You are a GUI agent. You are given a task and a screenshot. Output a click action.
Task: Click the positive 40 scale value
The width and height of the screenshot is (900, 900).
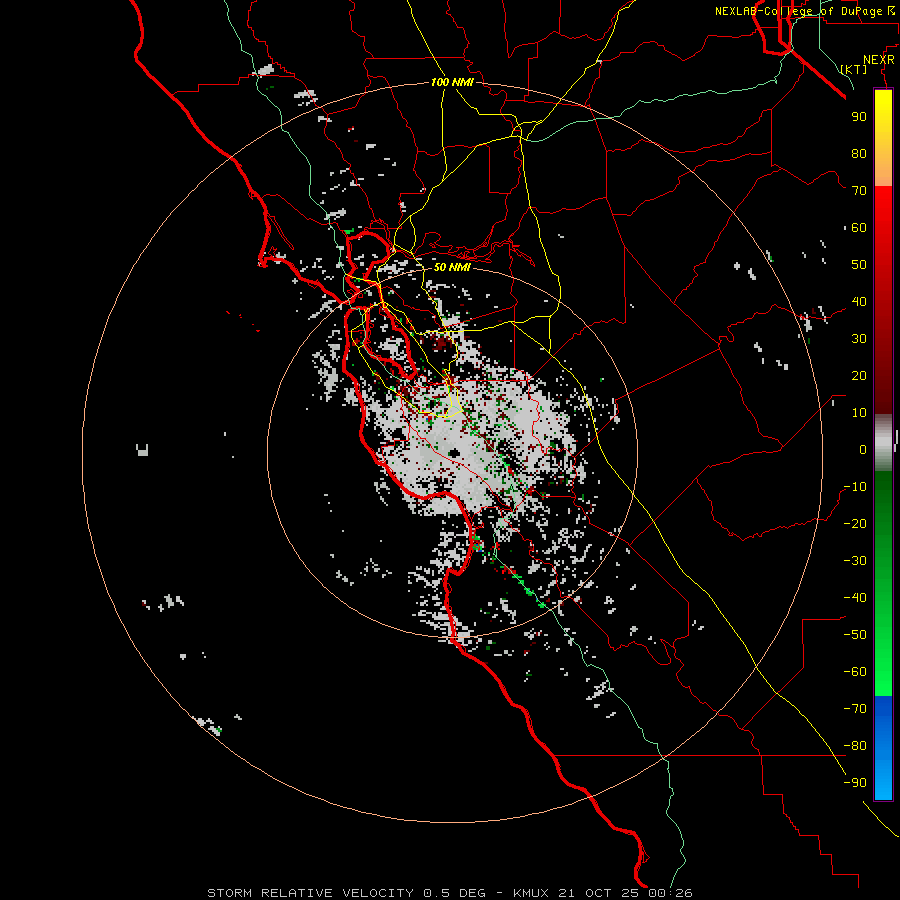[859, 301]
